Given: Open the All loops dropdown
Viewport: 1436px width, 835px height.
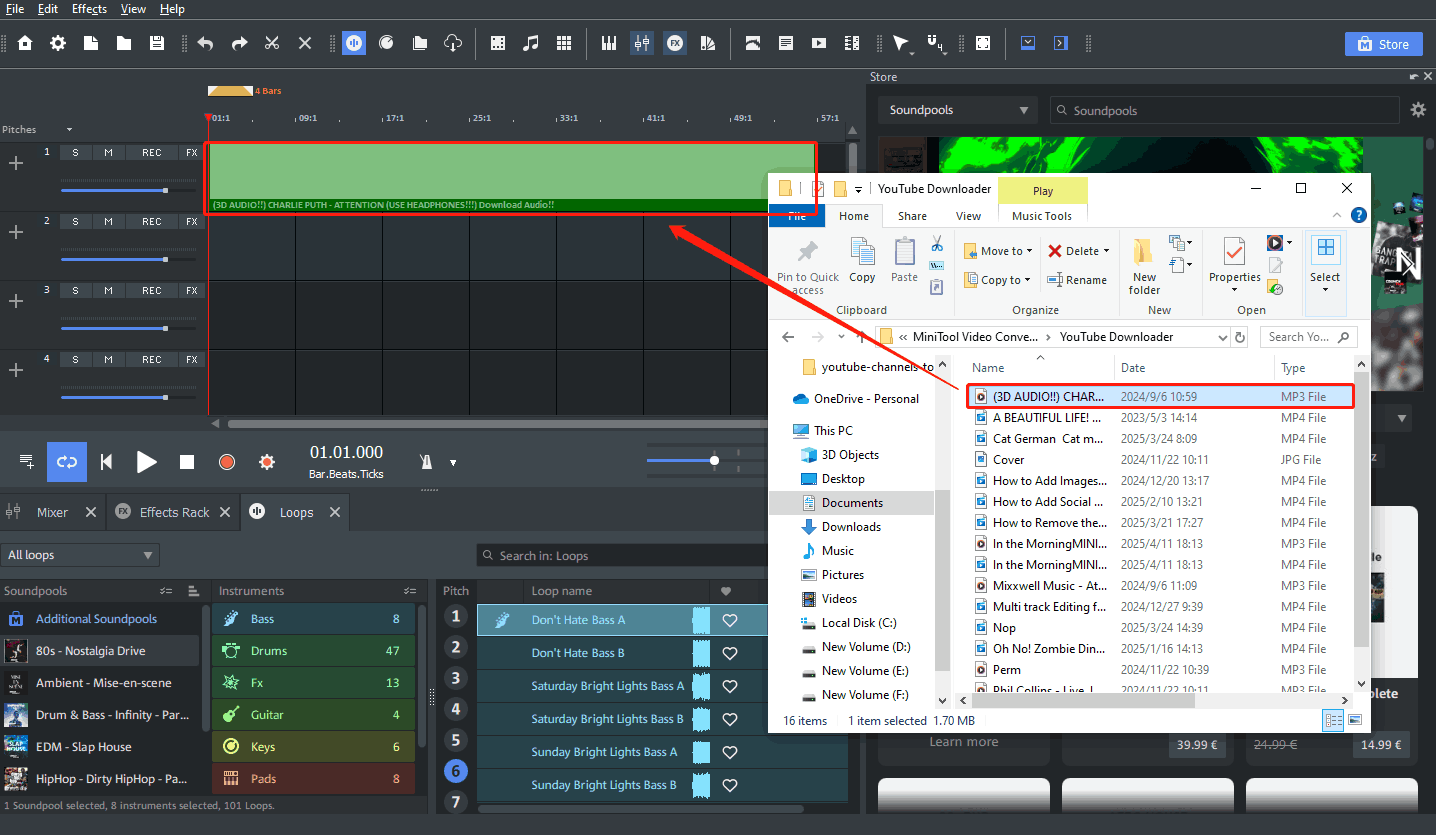Looking at the screenshot, I should coord(80,554).
